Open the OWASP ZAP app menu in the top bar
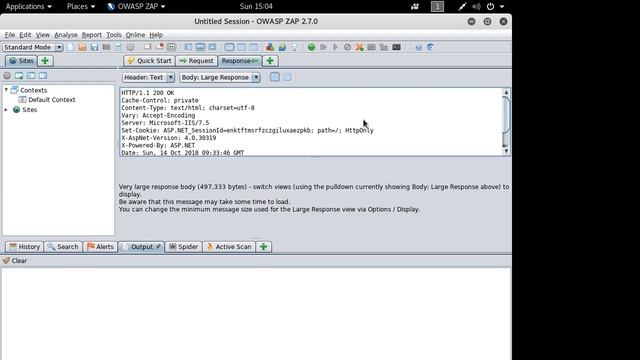Image resolution: width=640 pixels, height=360 pixels. point(136,7)
